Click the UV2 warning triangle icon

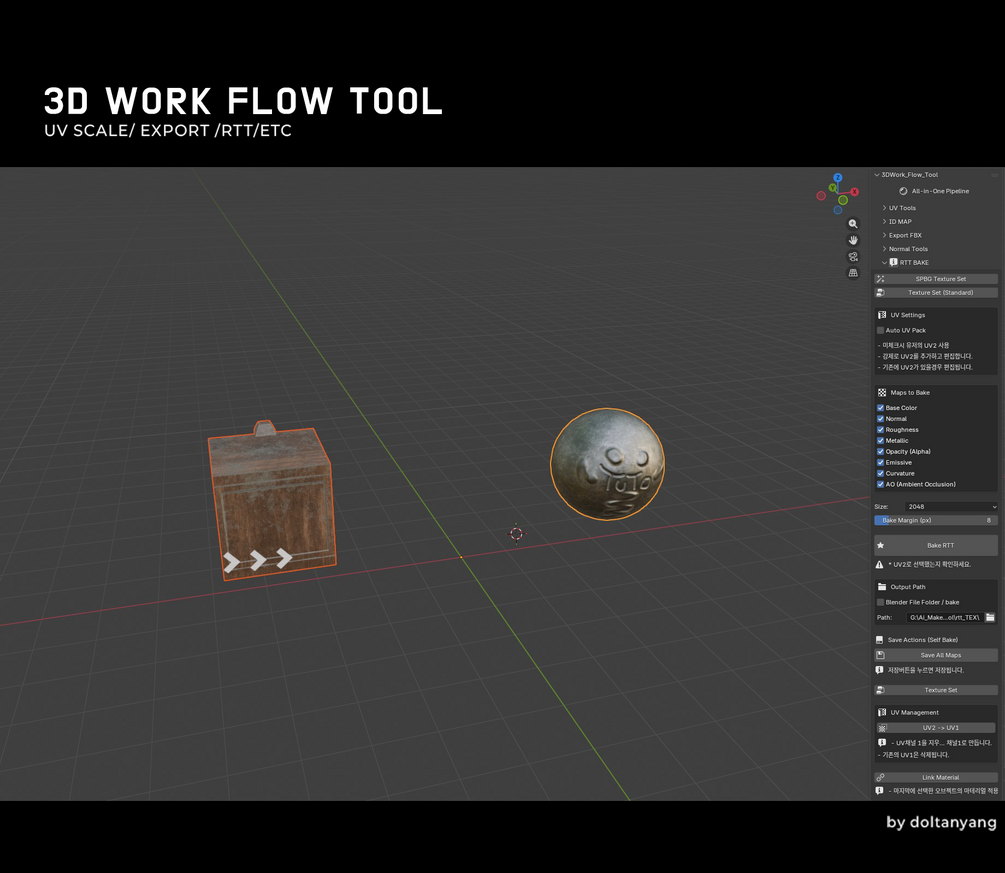tap(879, 565)
